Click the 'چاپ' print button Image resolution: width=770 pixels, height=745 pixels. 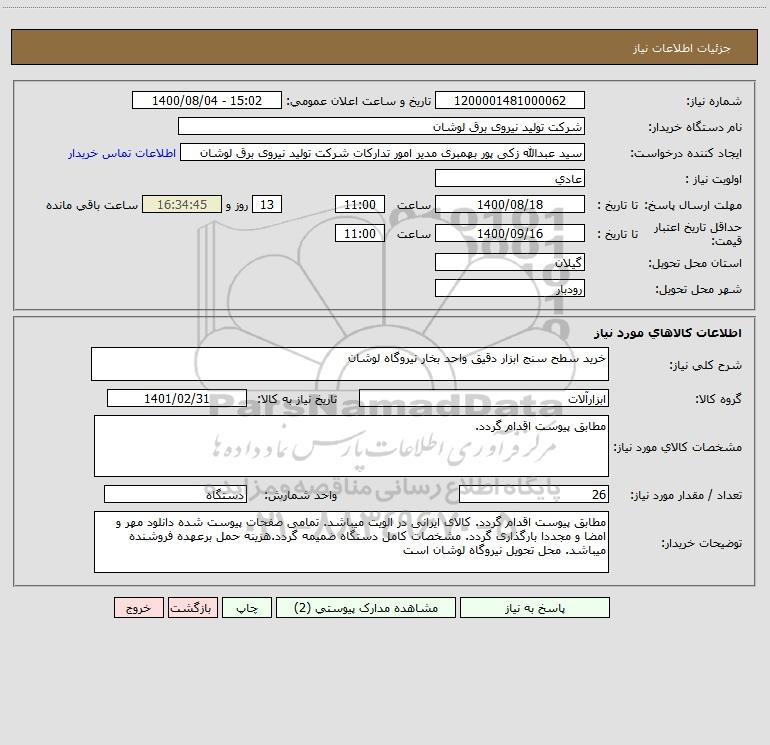click(247, 608)
